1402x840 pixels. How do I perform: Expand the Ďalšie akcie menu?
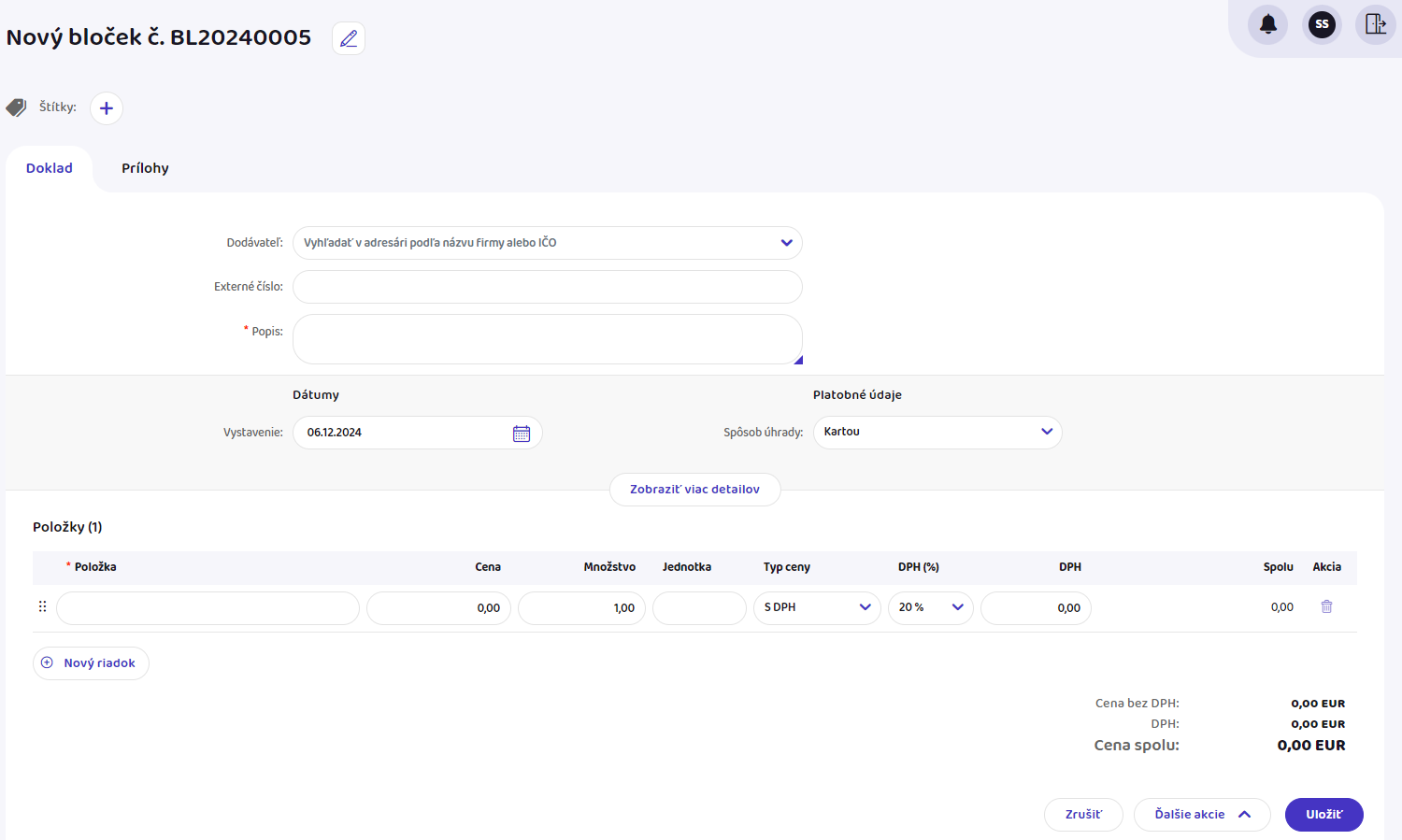tap(1201, 815)
